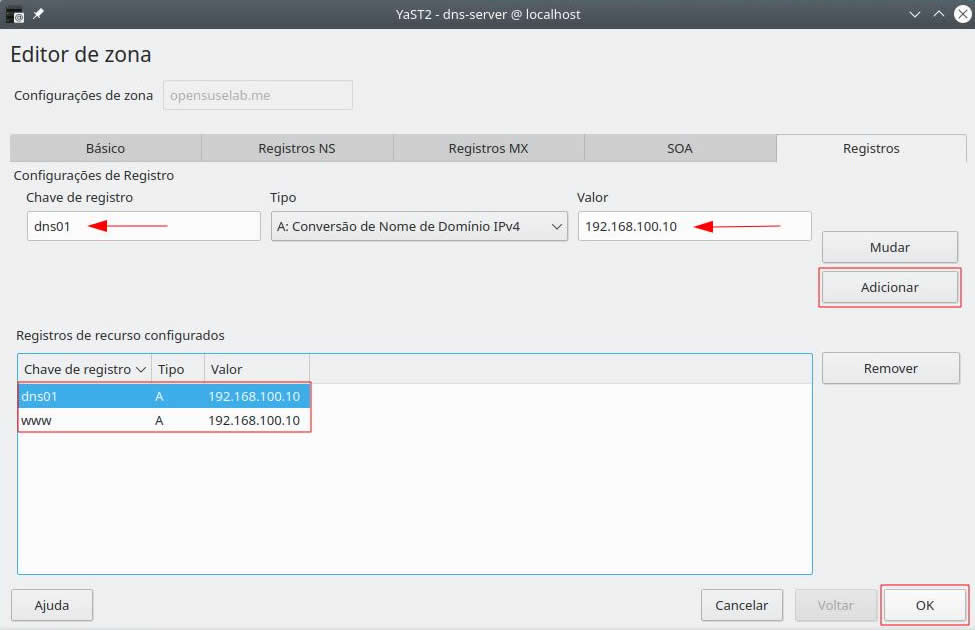The height and width of the screenshot is (630, 975).
Task: Select the www record row
Action: coord(164,421)
